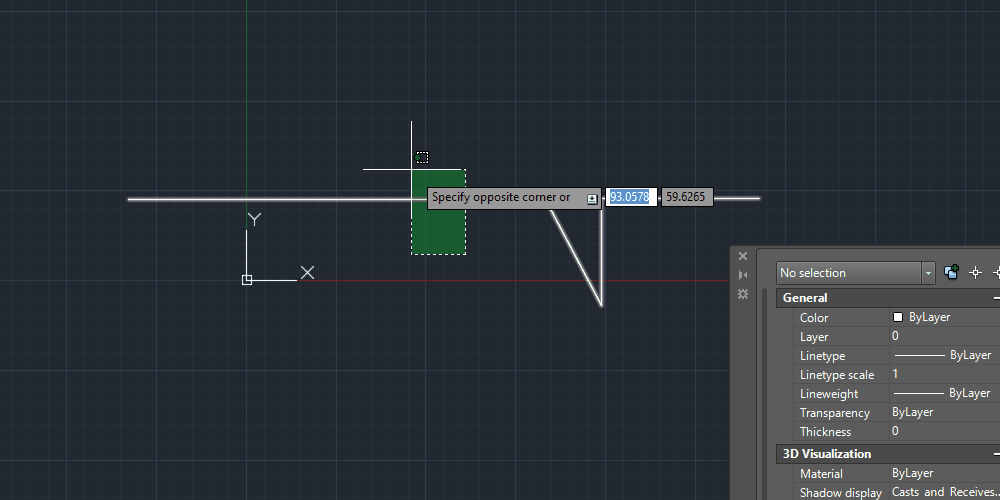
Task: Open options arrow in 'Specify opposite corner' prompt
Action: (592, 199)
